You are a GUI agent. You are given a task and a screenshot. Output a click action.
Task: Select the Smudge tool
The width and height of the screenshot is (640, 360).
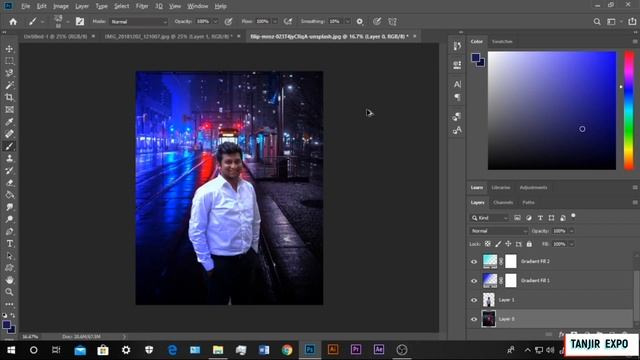(9, 207)
